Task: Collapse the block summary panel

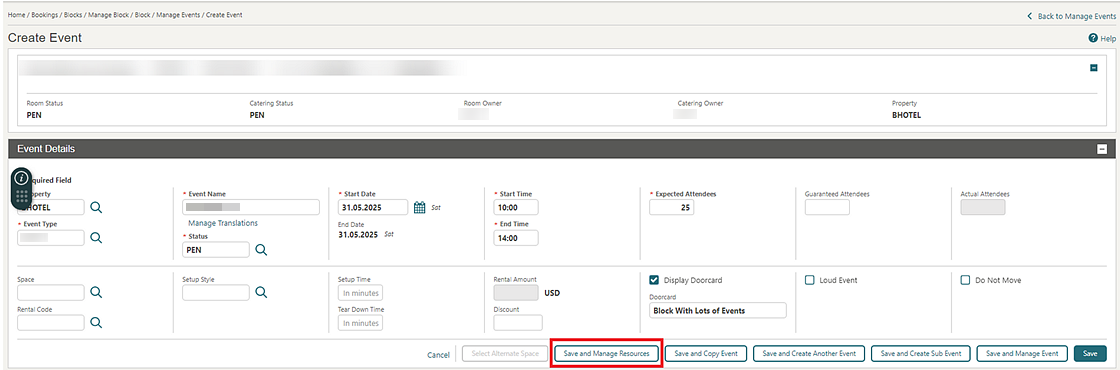Action: 1093,68
